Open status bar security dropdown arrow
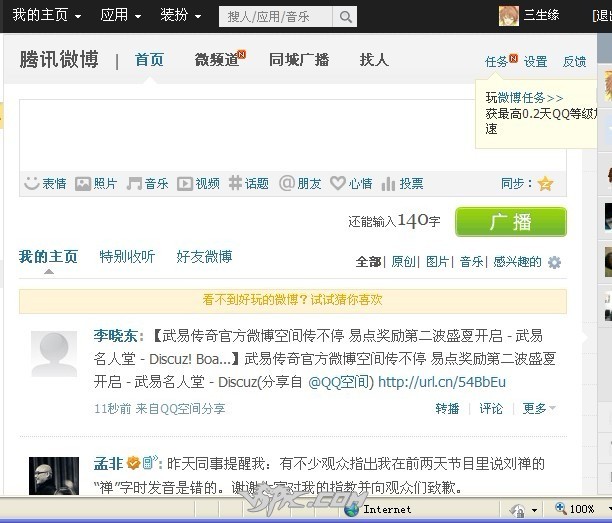This screenshot has height=523, width=612. (534, 510)
